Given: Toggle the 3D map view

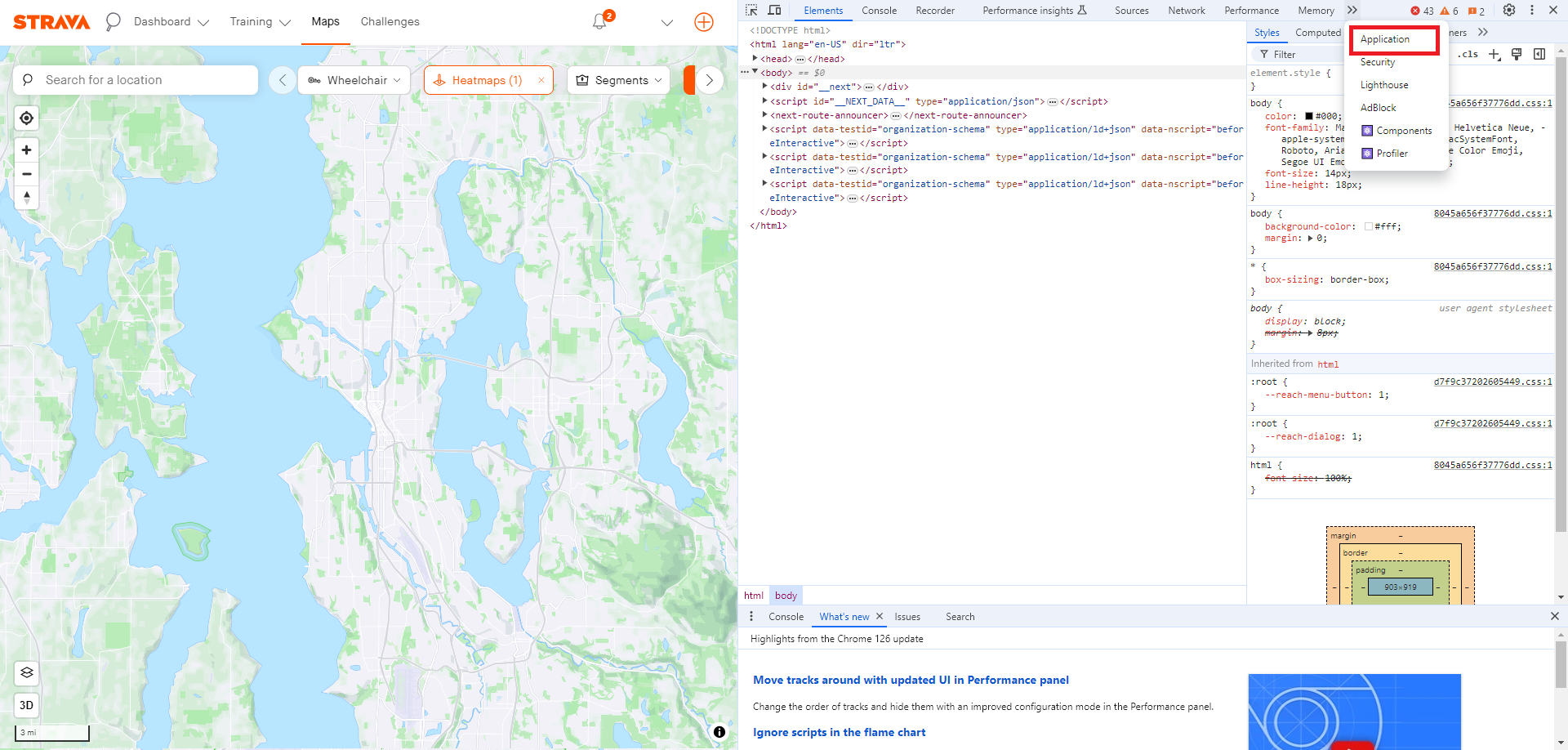Looking at the screenshot, I should coord(27,705).
